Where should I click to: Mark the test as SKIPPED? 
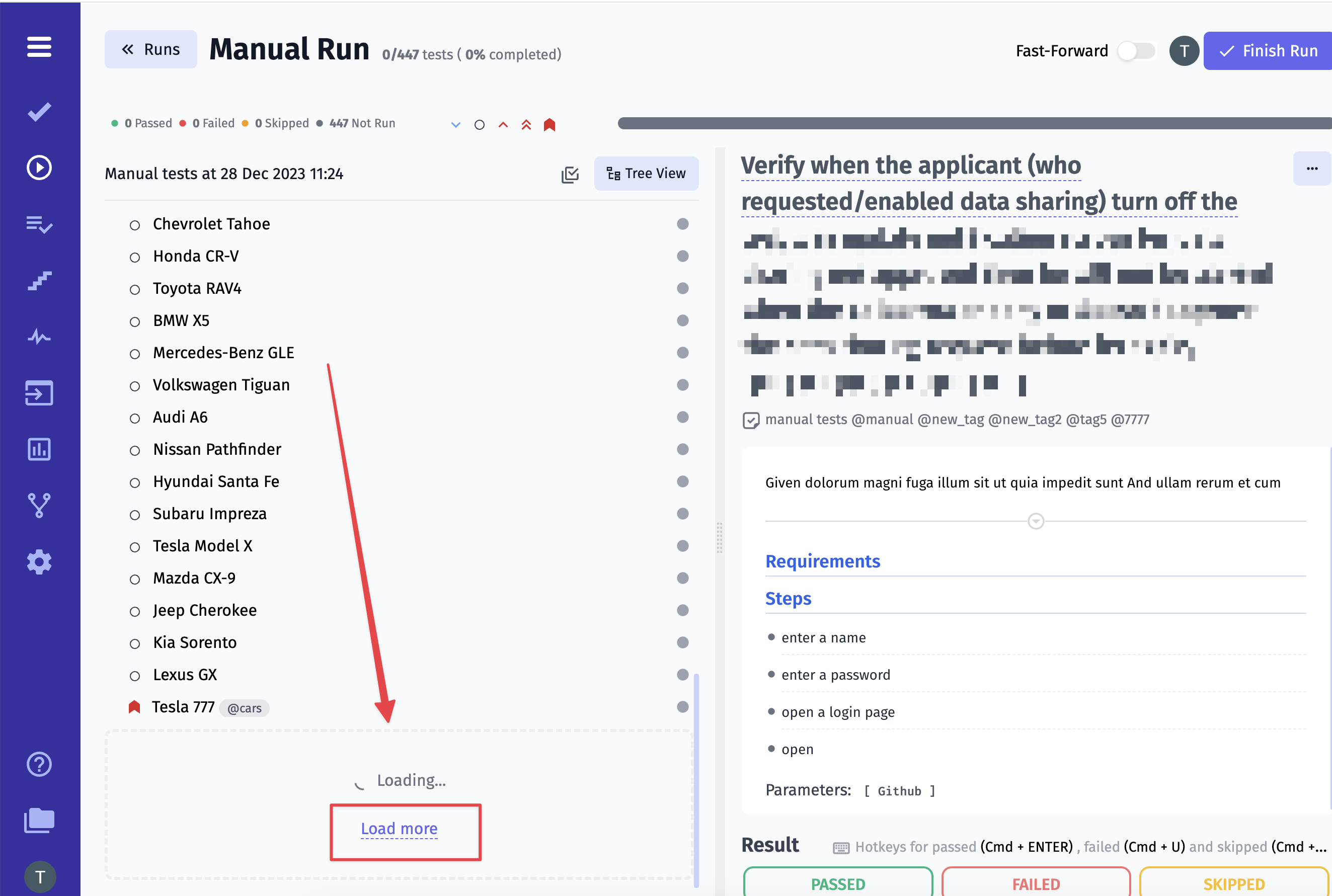(x=1234, y=882)
